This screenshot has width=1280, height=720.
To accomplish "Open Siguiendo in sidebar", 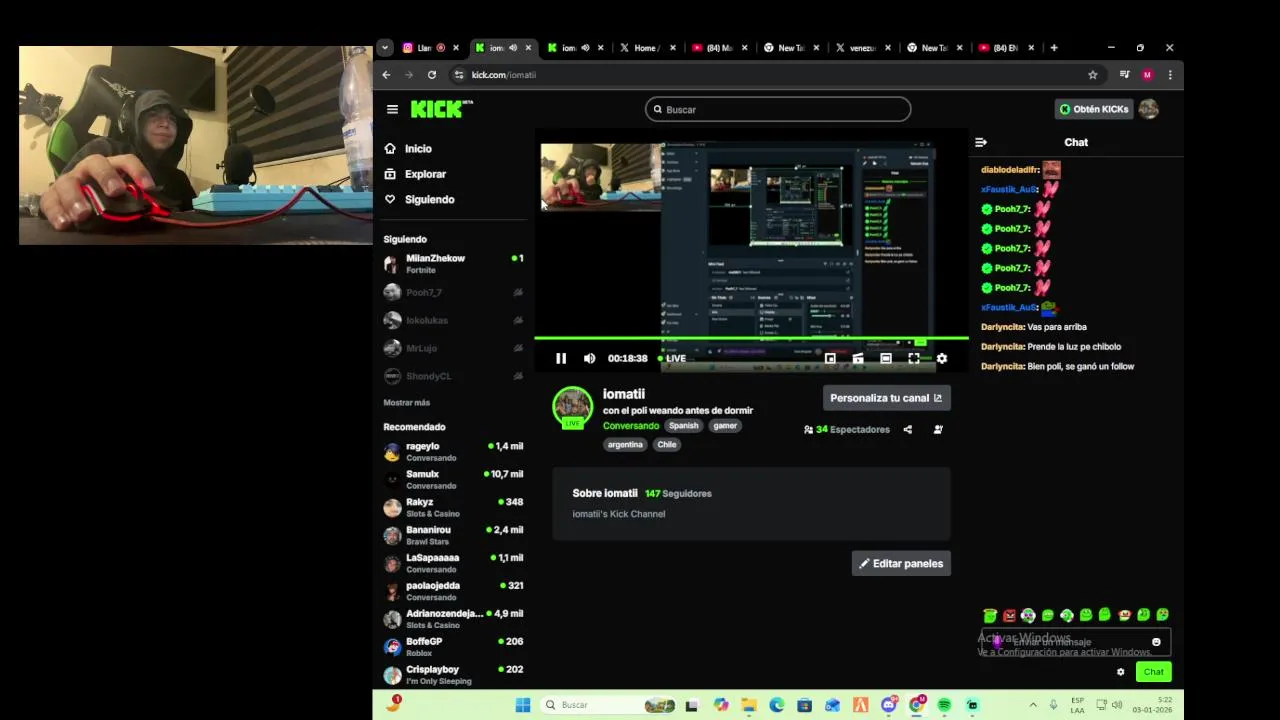I will click(x=429, y=199).
